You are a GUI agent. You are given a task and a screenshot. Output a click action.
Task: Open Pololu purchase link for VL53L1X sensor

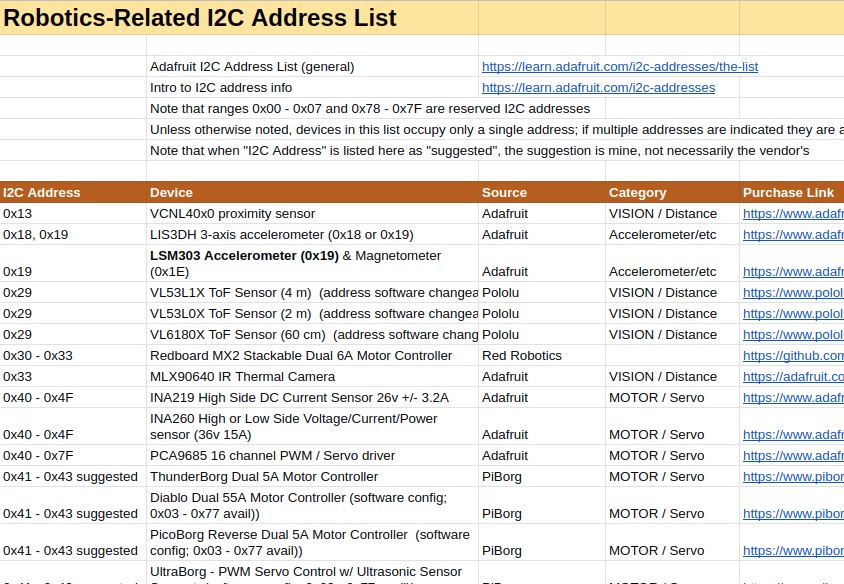pyautogui.click(x=792, y=293)
